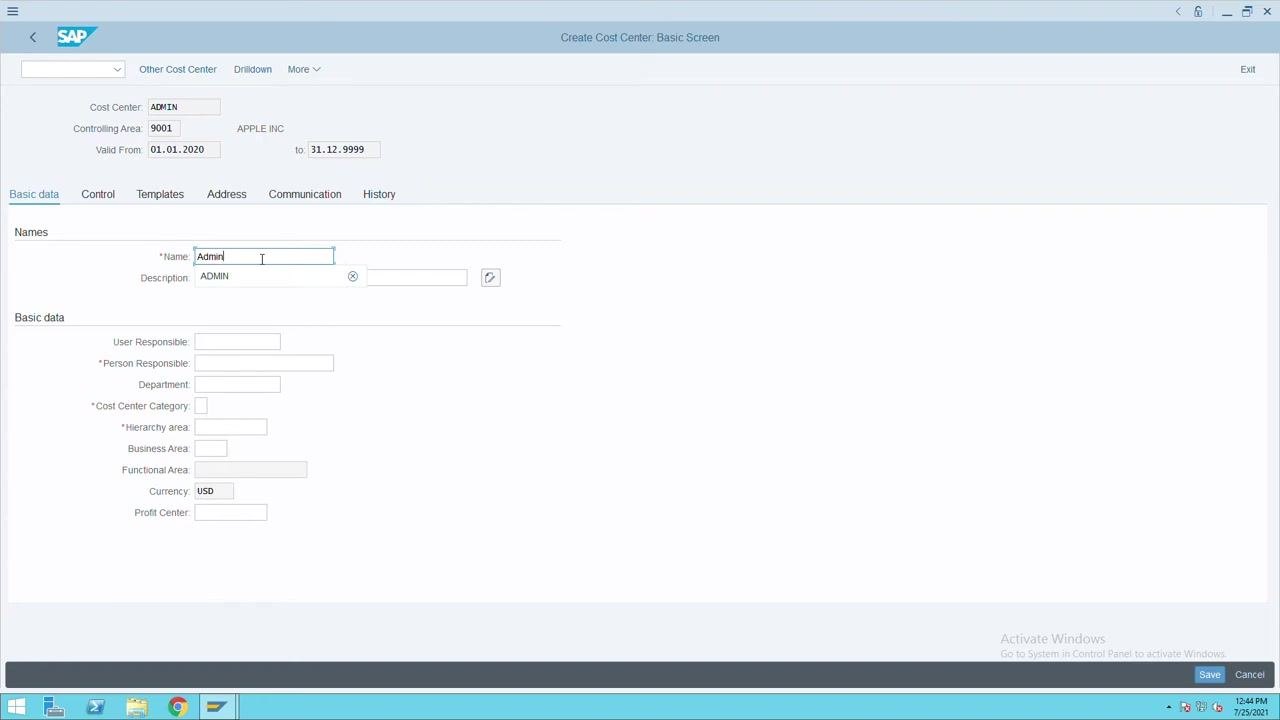Click the Drilldown button
The width and height of the screenshot is (1280, 720).
click(x=253, y=69)
